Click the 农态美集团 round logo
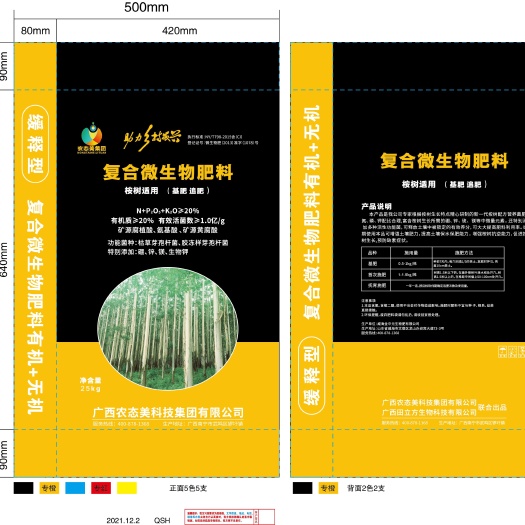 tap(92, 137)
